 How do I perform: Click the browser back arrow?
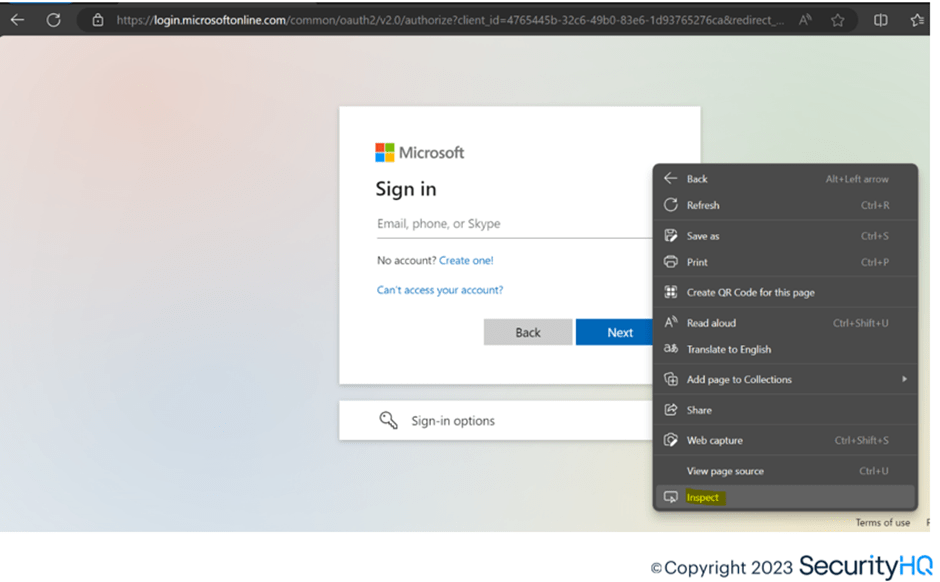point(17,20)
